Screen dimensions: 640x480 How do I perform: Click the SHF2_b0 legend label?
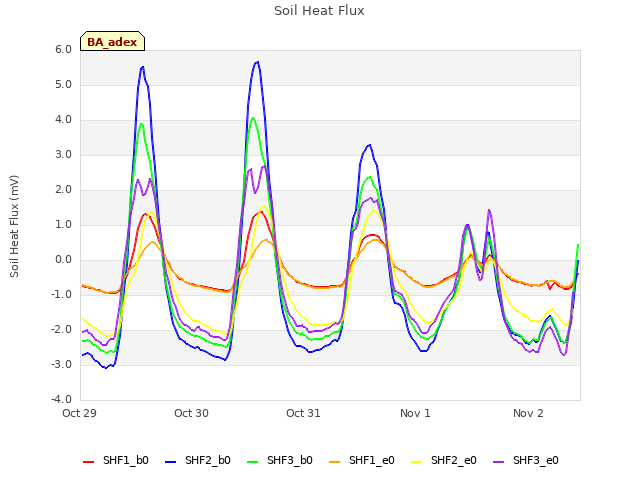click(208, 460)
